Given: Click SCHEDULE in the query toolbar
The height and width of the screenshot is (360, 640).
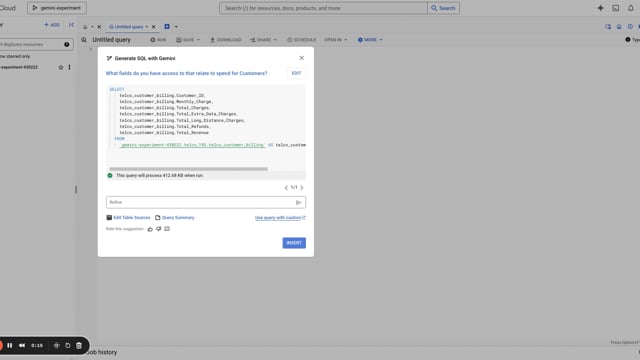Looking at the screenshot, I should [x=301, y=40].
